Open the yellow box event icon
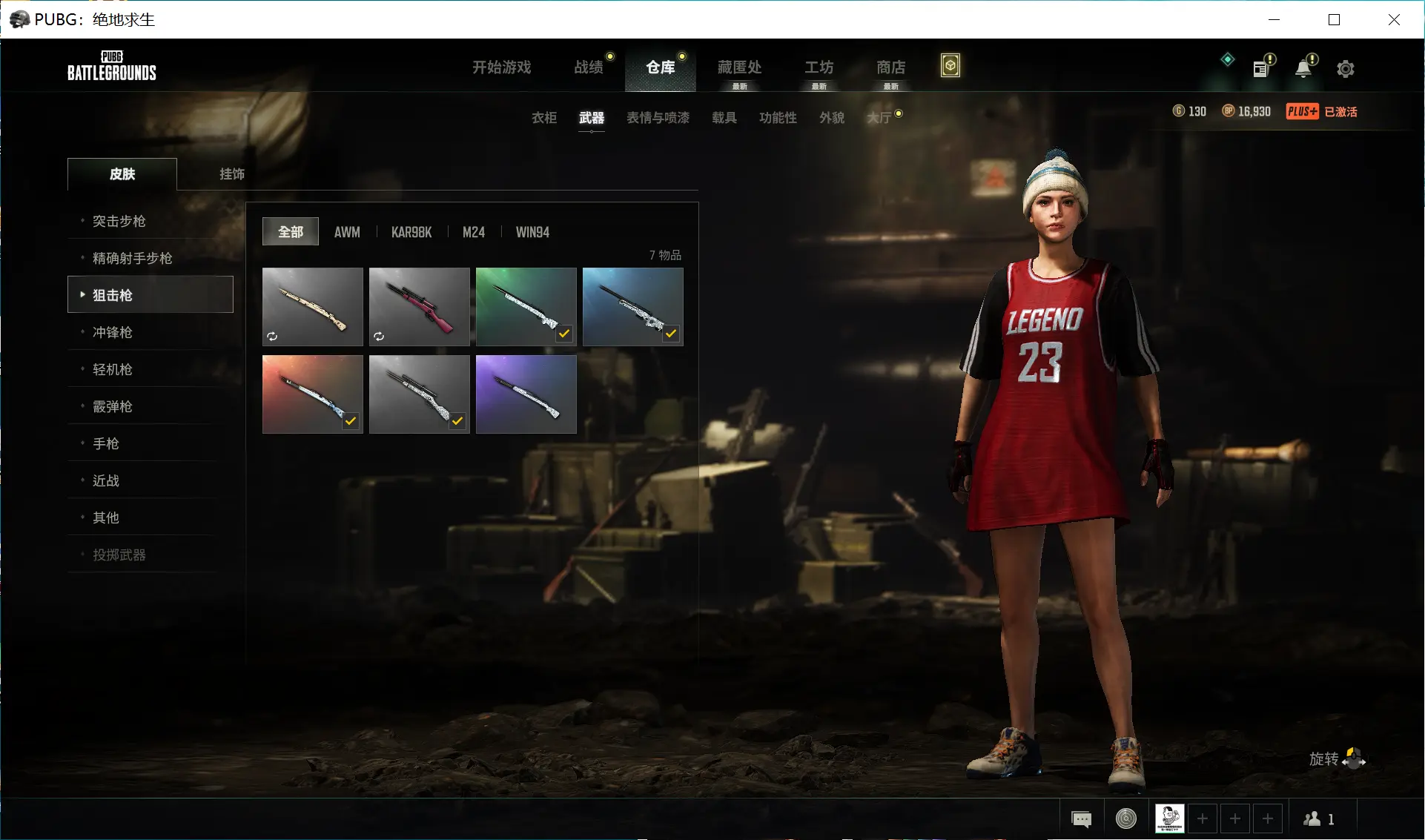 pyautogui.click(x=950, y=66)
